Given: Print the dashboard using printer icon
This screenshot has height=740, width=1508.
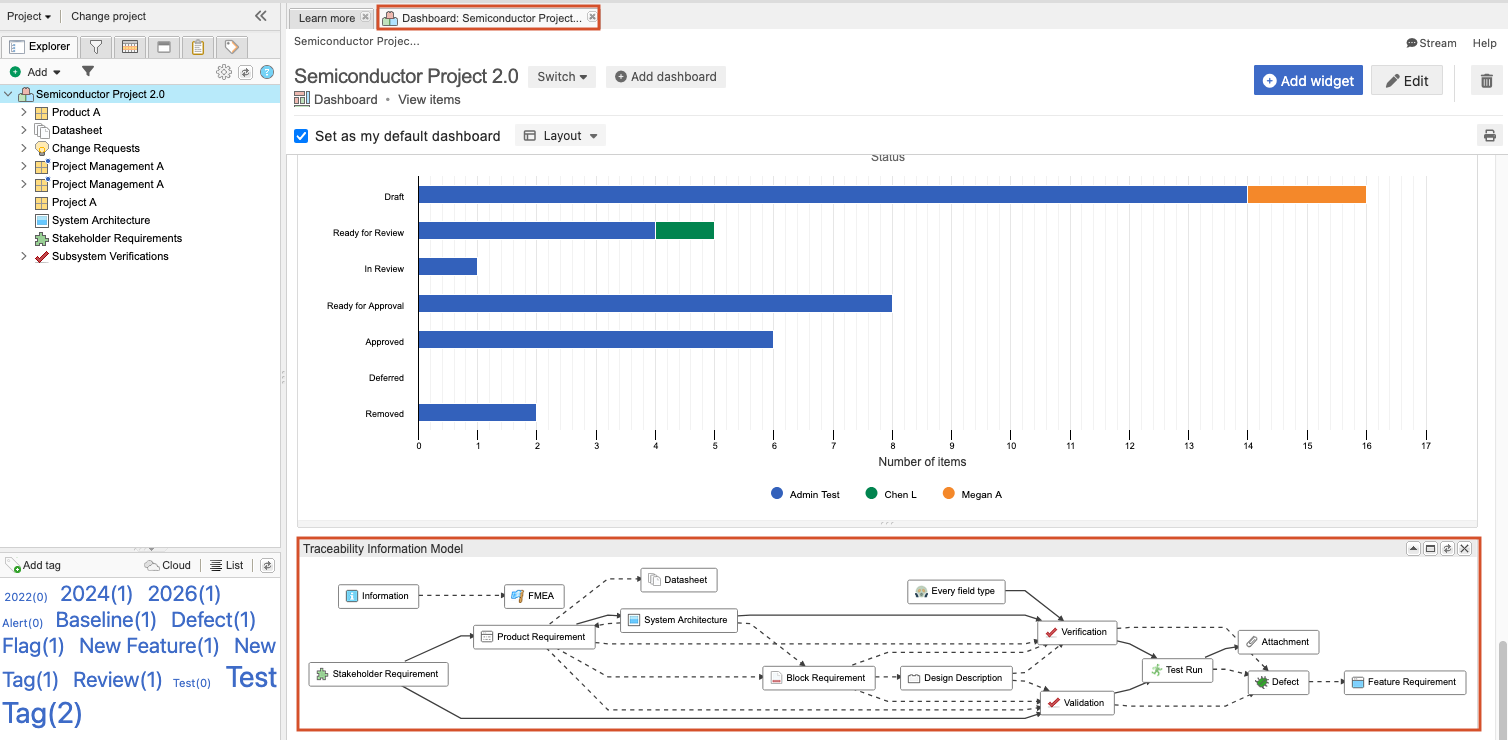Looking at the screenshot, I should click(1490, 136).
